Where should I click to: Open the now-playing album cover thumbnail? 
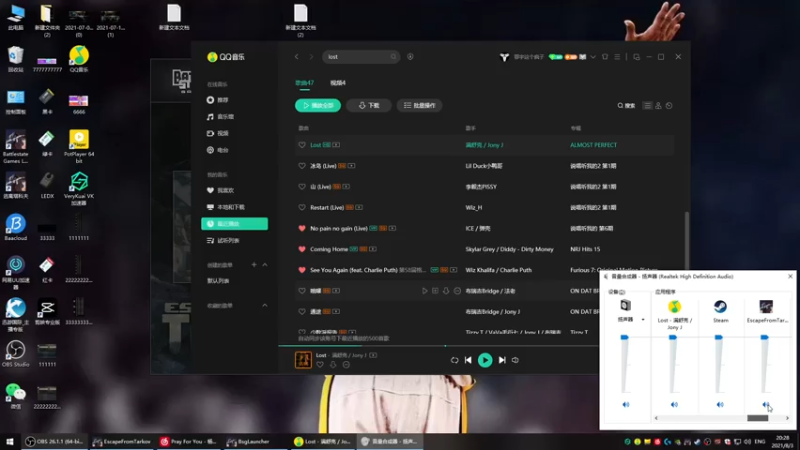click(x=304, y=360)
